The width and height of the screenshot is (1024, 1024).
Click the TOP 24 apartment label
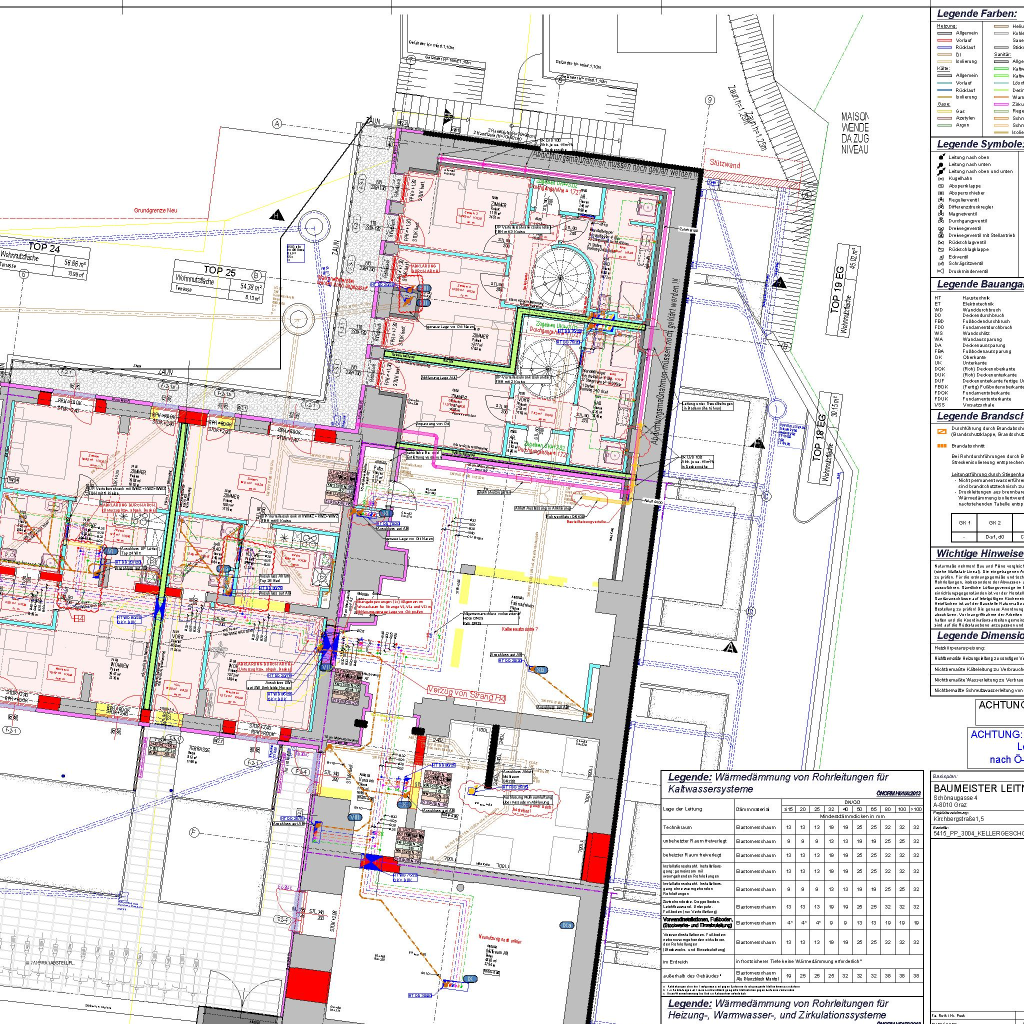pos(42,248)
